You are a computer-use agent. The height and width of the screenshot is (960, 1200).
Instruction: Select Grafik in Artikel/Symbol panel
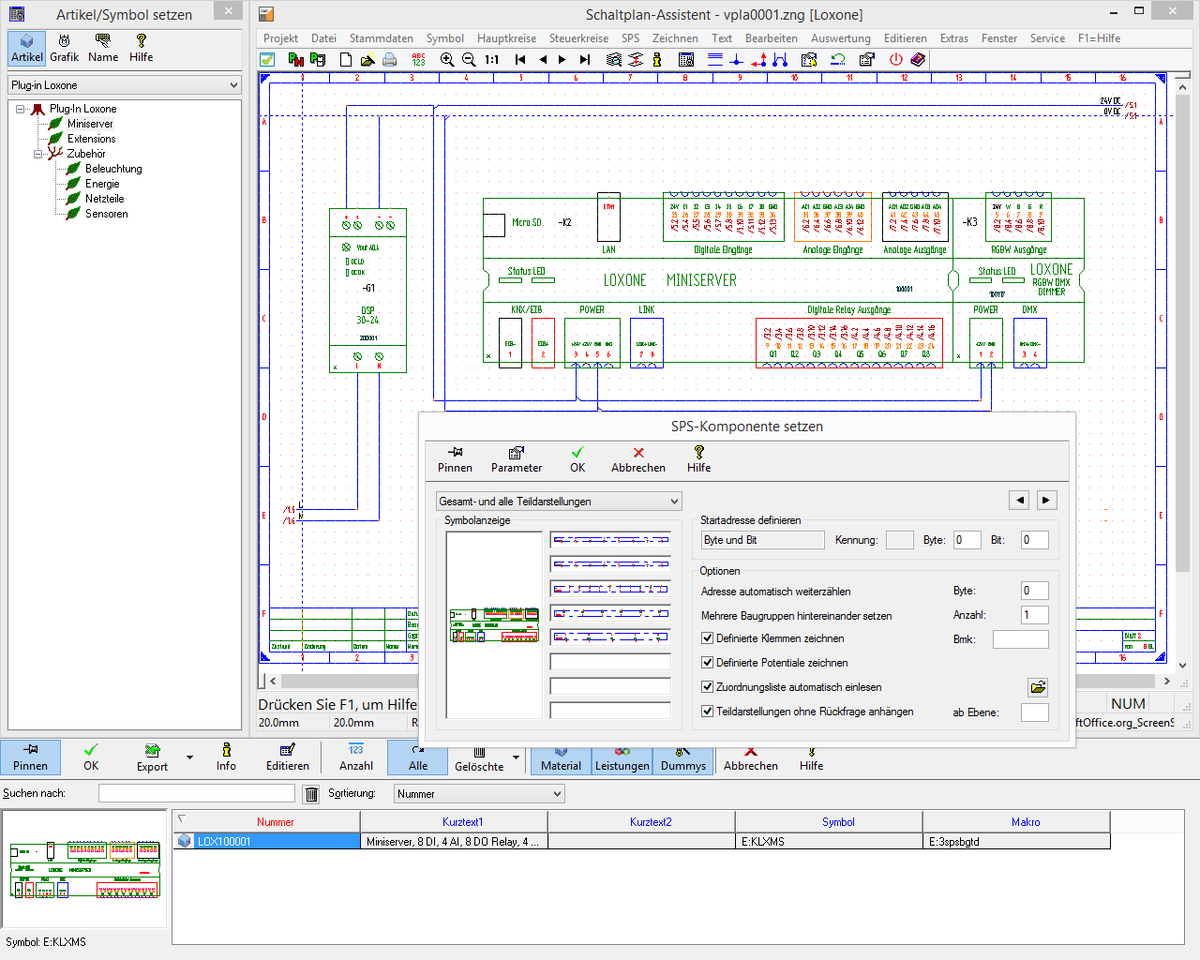pos(64,47)
